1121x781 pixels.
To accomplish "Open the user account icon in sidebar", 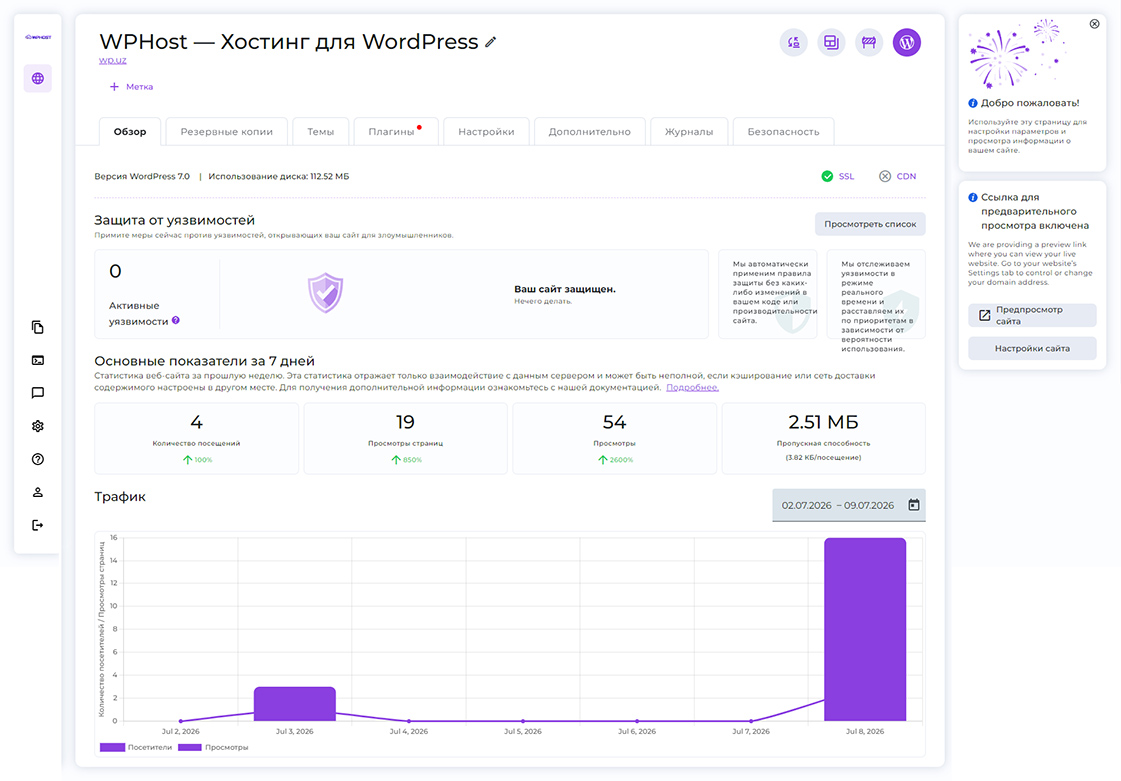I will tap(38, 492).
